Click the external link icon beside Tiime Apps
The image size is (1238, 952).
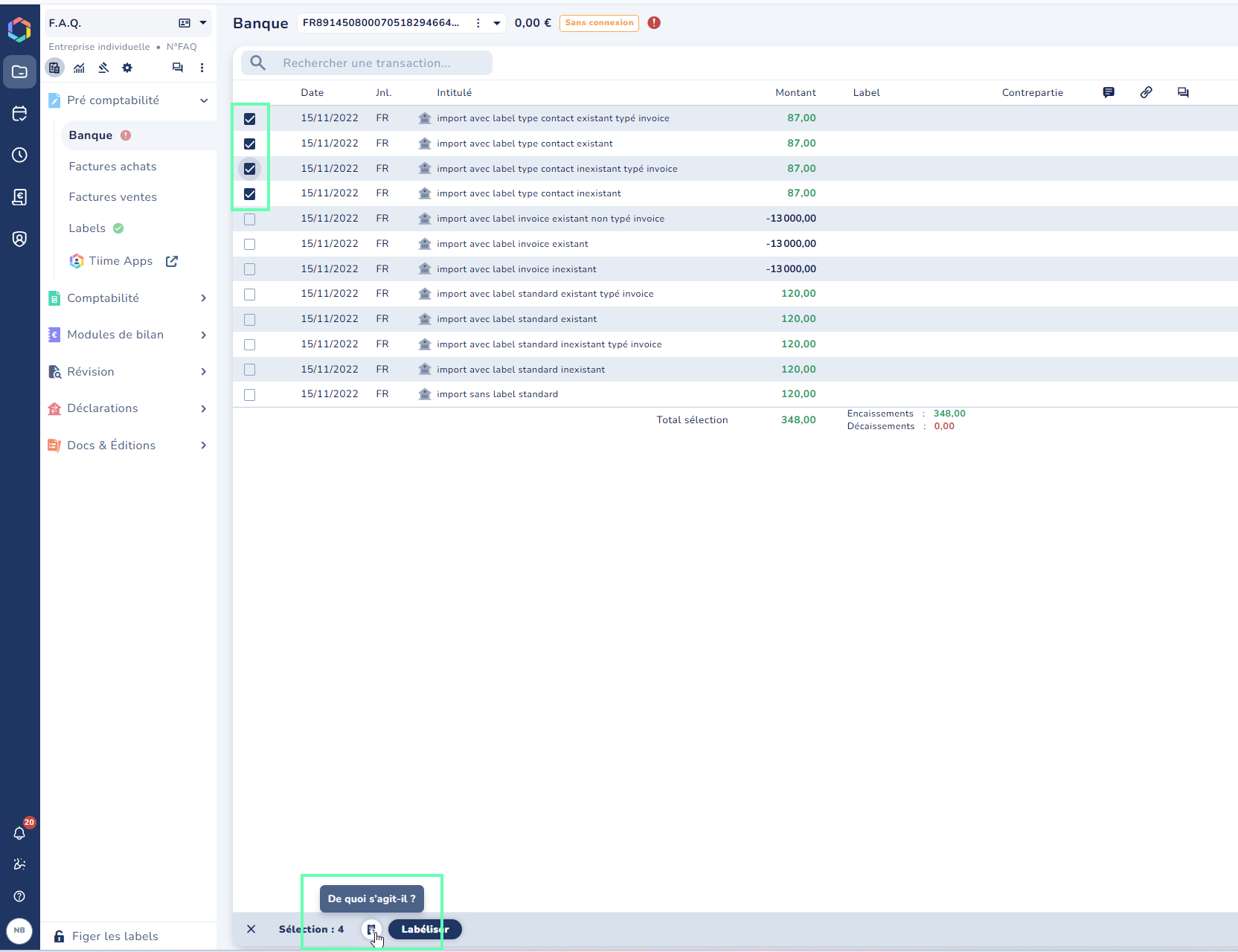point(172,261)
